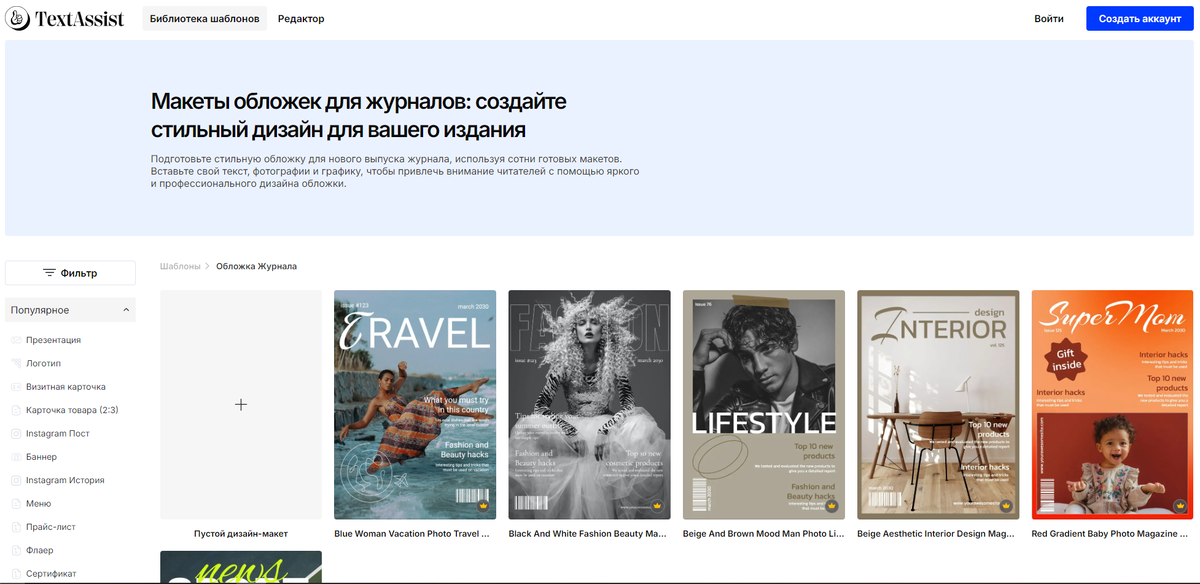The image size is (1200, 584).
Task: Click the crown icon on Lifestyle cover
Action: [x=832, y=506]
